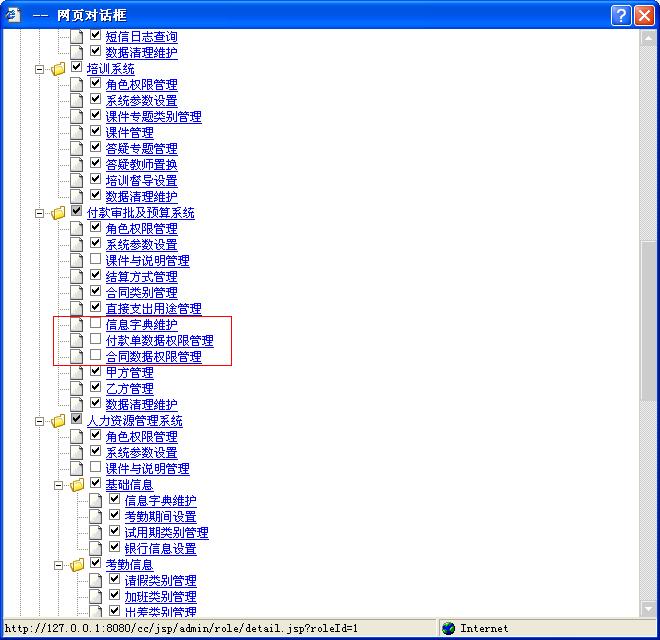Open the 人力资源管理系统 link
Screen dimensions: 660x640
(x=135, y=421)
